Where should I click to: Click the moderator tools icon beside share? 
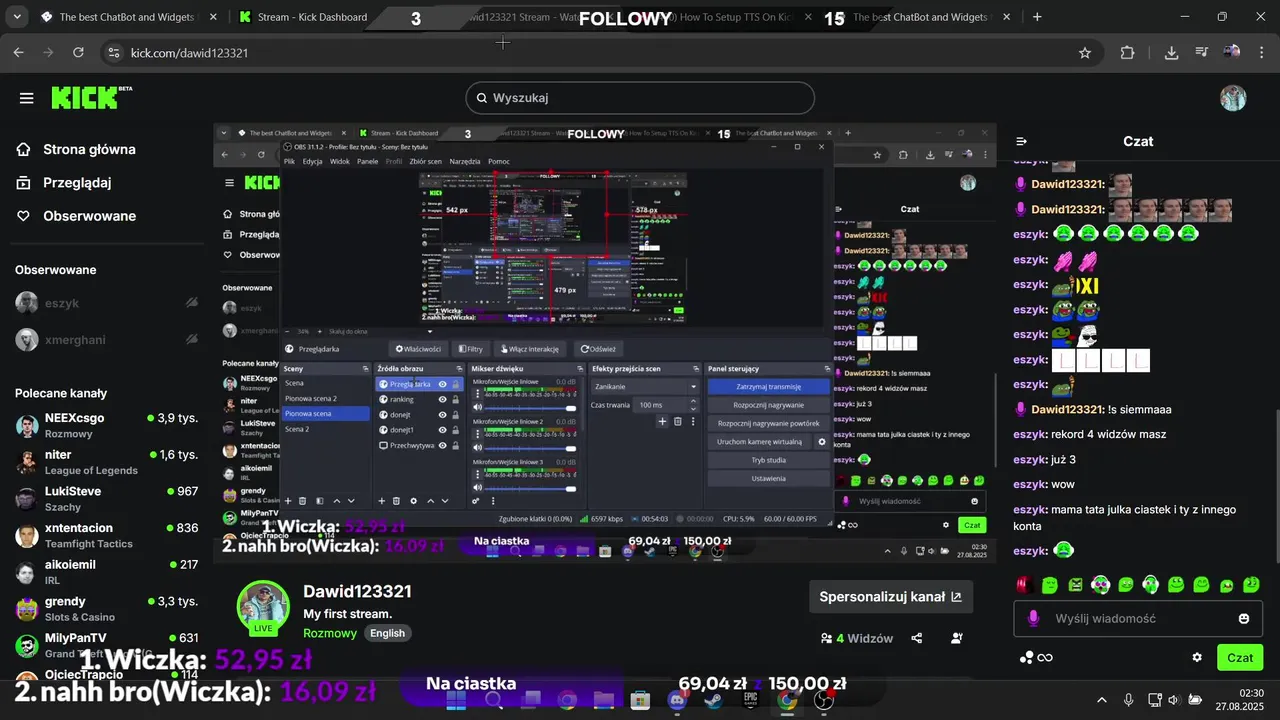(957, 638)
